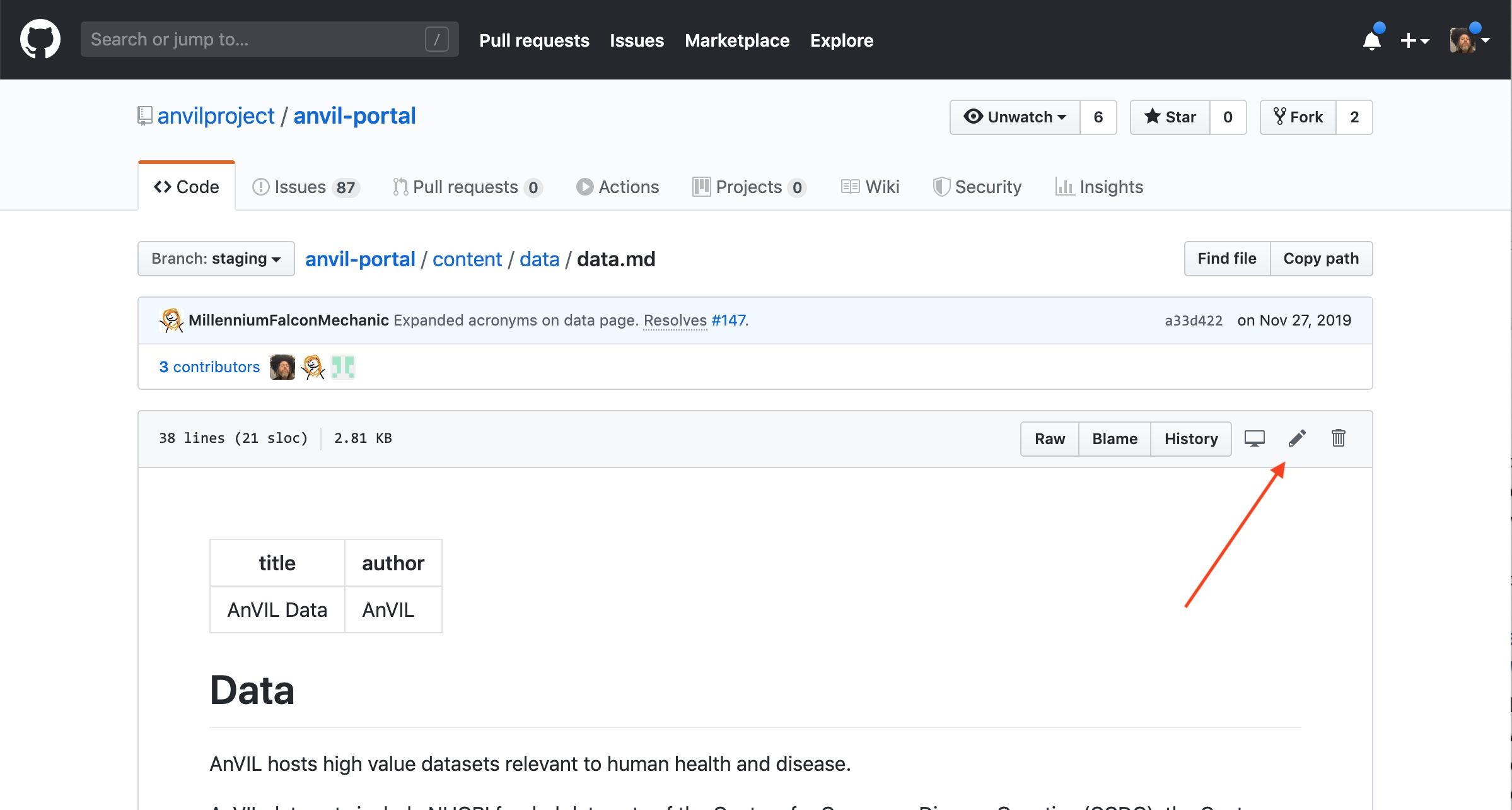Open the Projects tab
The image size is (1512, 810).
pos(749,187)
